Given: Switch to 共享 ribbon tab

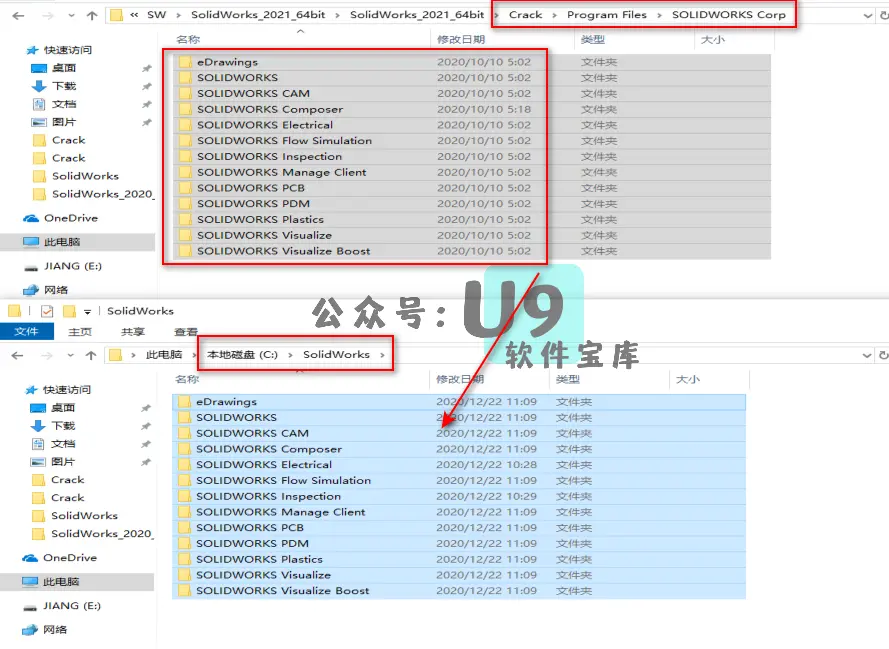Looking at the screenshot, I should [133, 332].
